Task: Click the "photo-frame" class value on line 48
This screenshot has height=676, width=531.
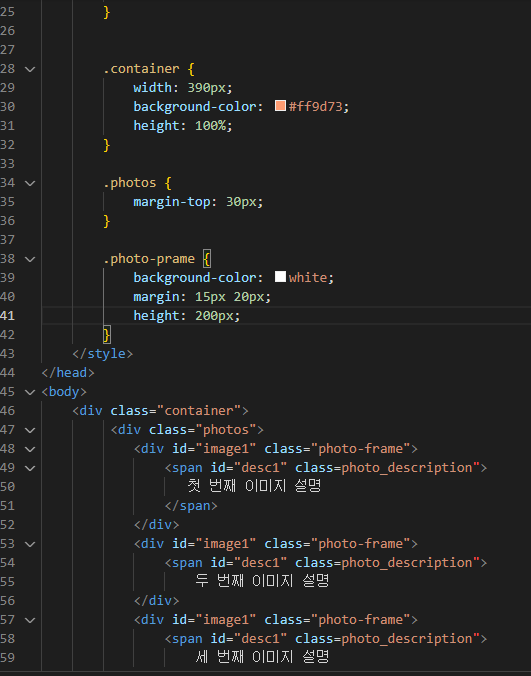Action: 361,448
